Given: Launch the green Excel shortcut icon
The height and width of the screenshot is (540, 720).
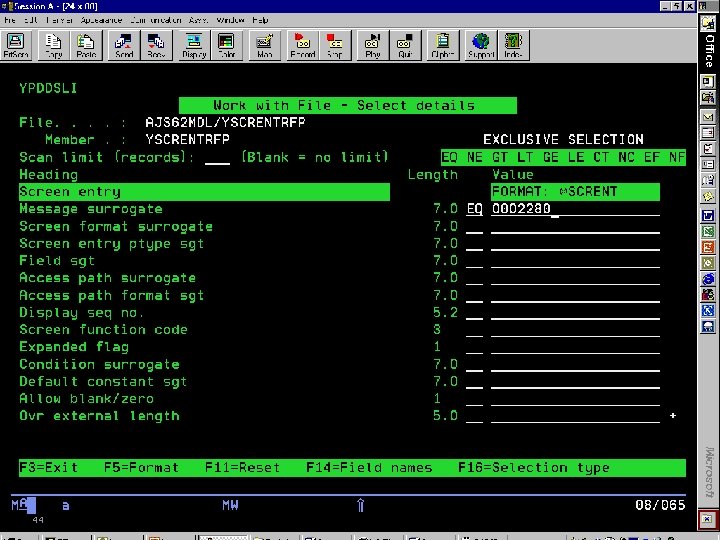Looking at the screenshot, I should [708, 231].
